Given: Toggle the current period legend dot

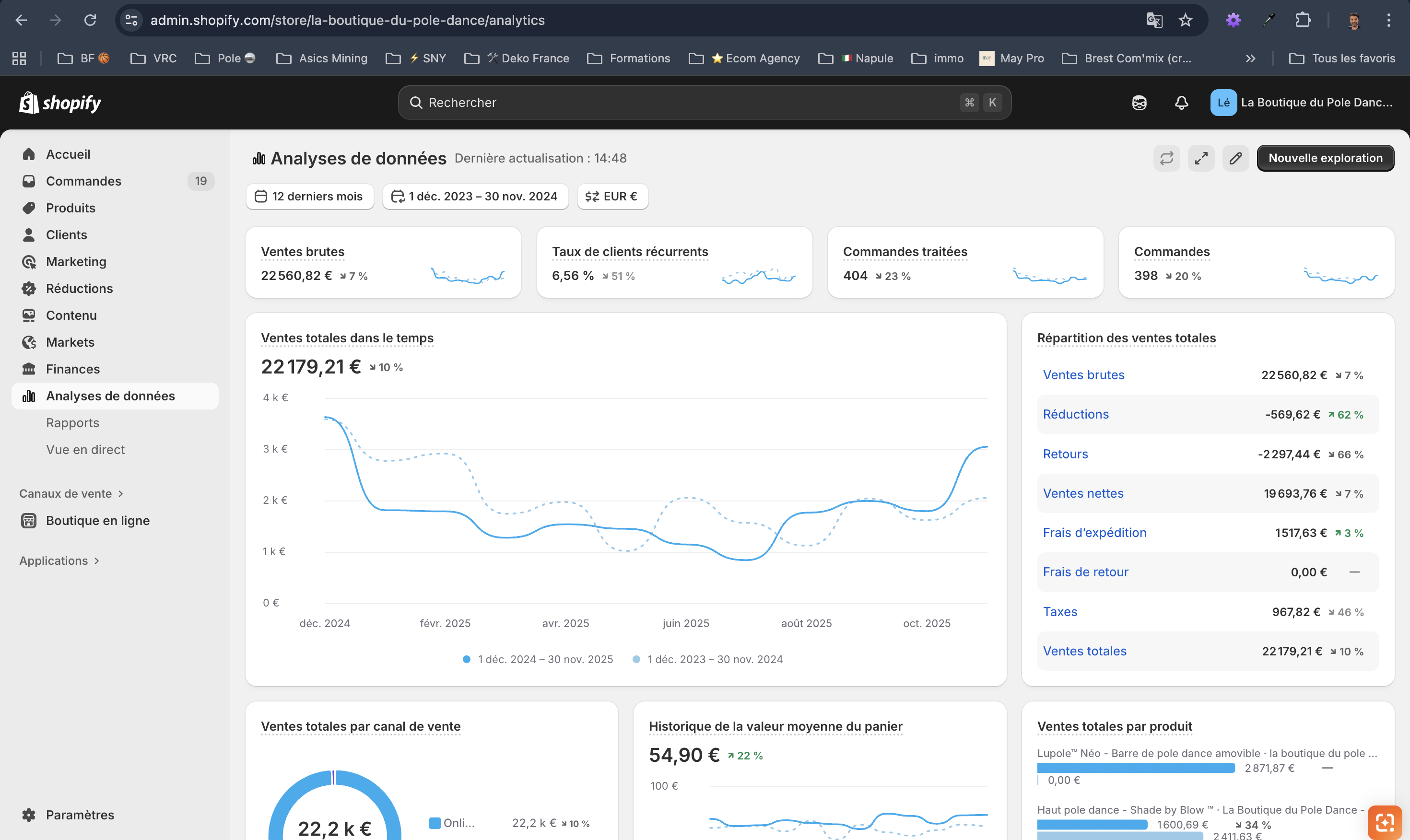Looking at the screenshot, I should 467,659.
